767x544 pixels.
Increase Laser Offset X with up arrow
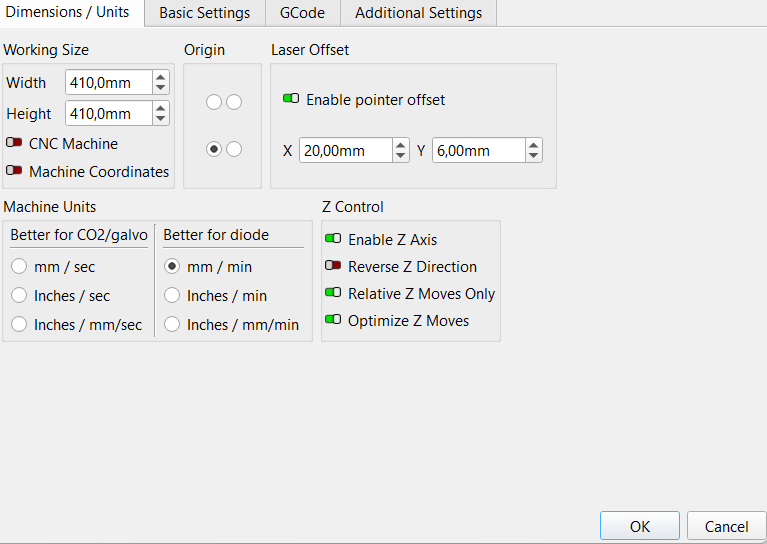point(401,145)
